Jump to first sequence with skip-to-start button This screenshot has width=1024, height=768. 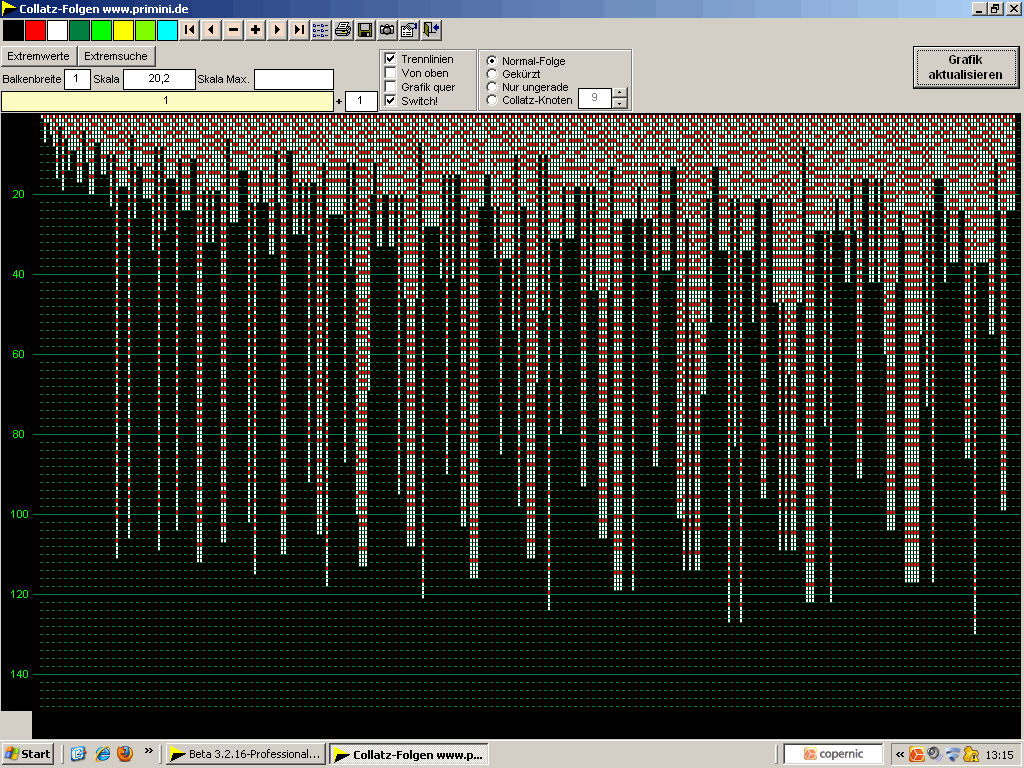click(x=189, y=30)
